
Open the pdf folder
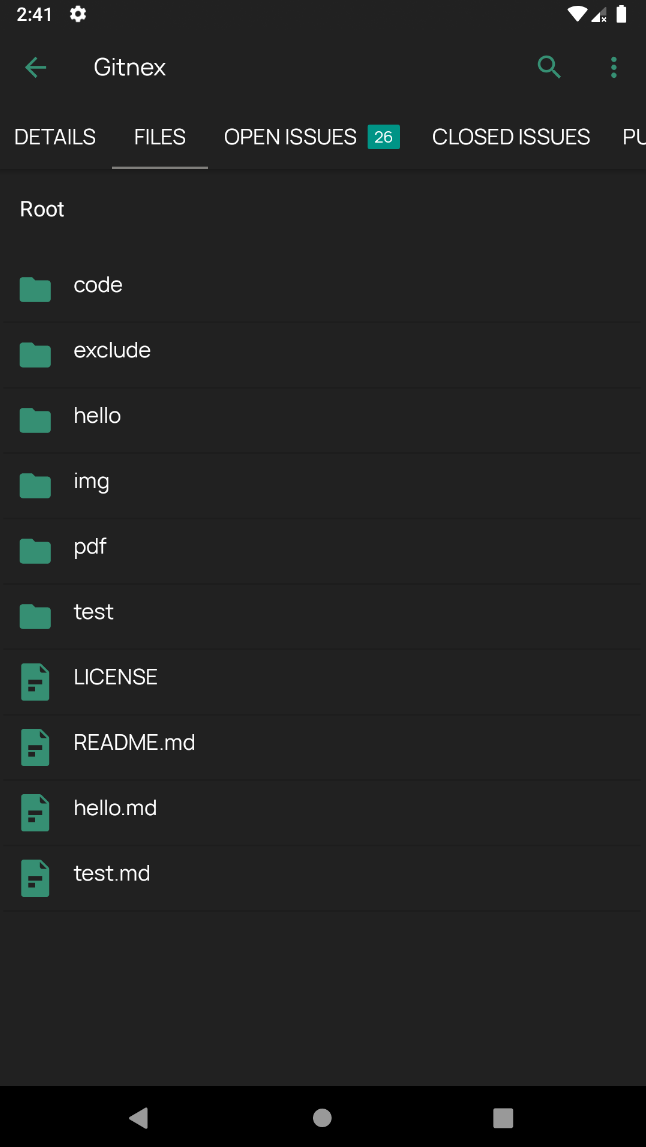[x=90, y=547]
